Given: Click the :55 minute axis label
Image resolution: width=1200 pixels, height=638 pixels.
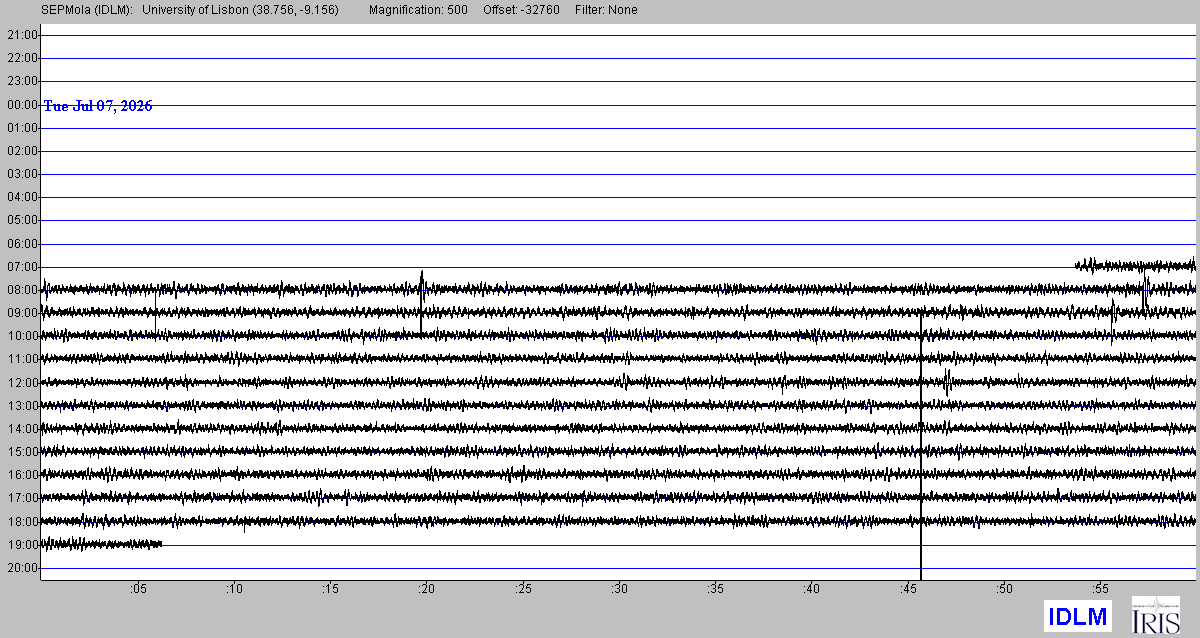Looking at the screenshot, I should 1099,588.
